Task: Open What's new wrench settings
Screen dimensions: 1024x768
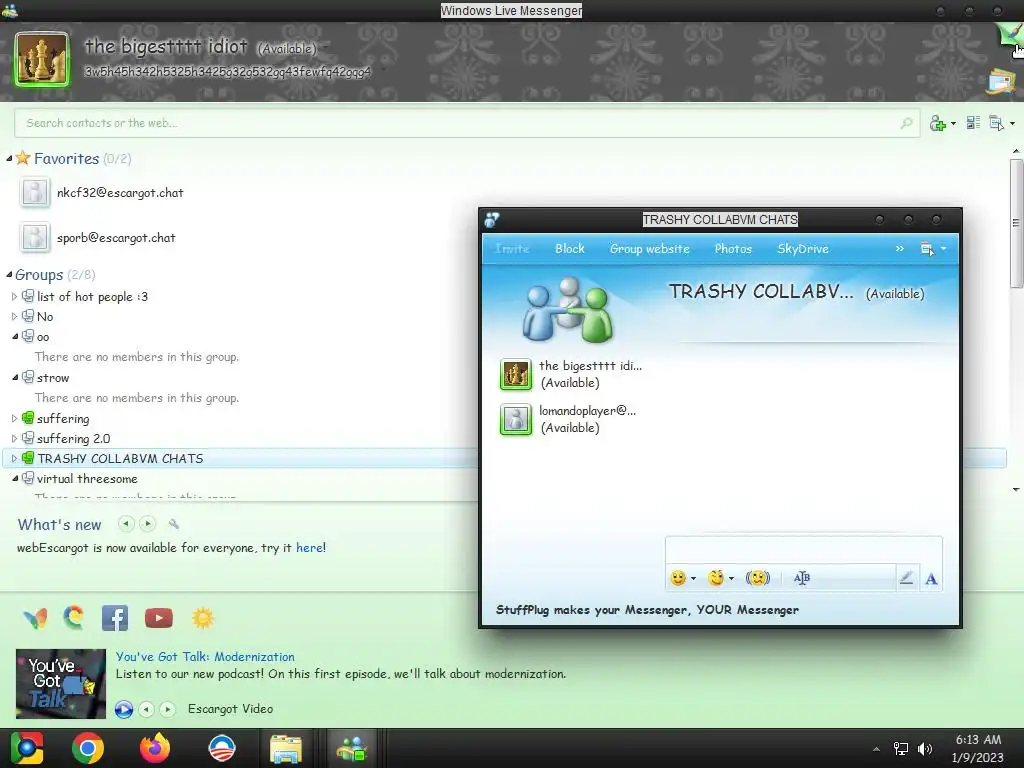Action: pos(173,524)
